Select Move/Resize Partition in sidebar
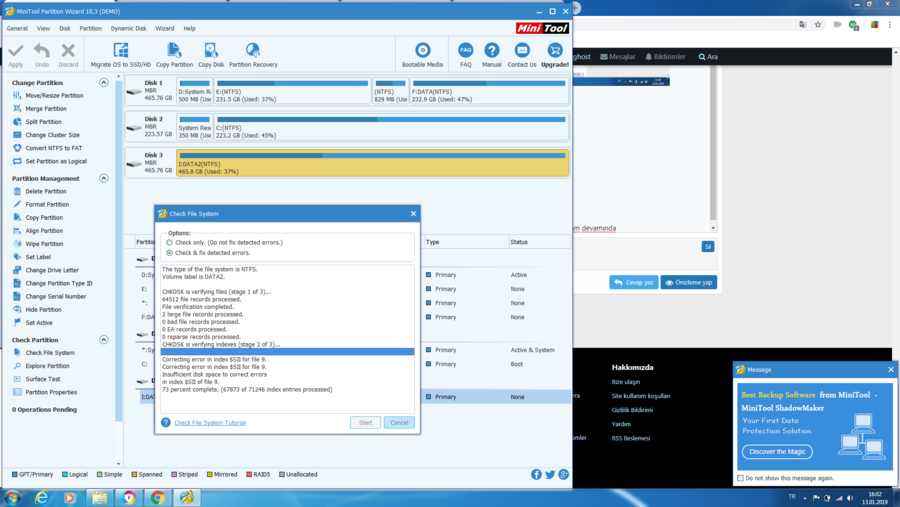Screen dimensions: 900x507 (54, 95)
